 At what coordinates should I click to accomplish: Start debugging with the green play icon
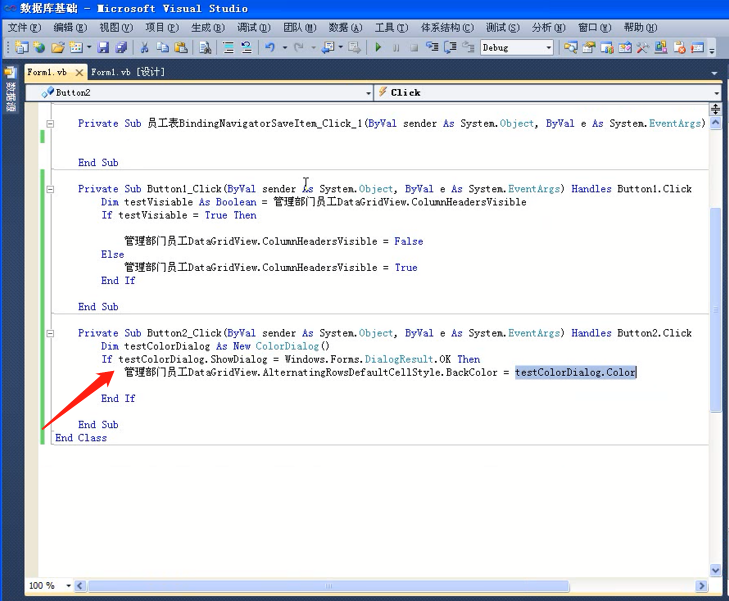pyautogui.click(x=378, y=47)
